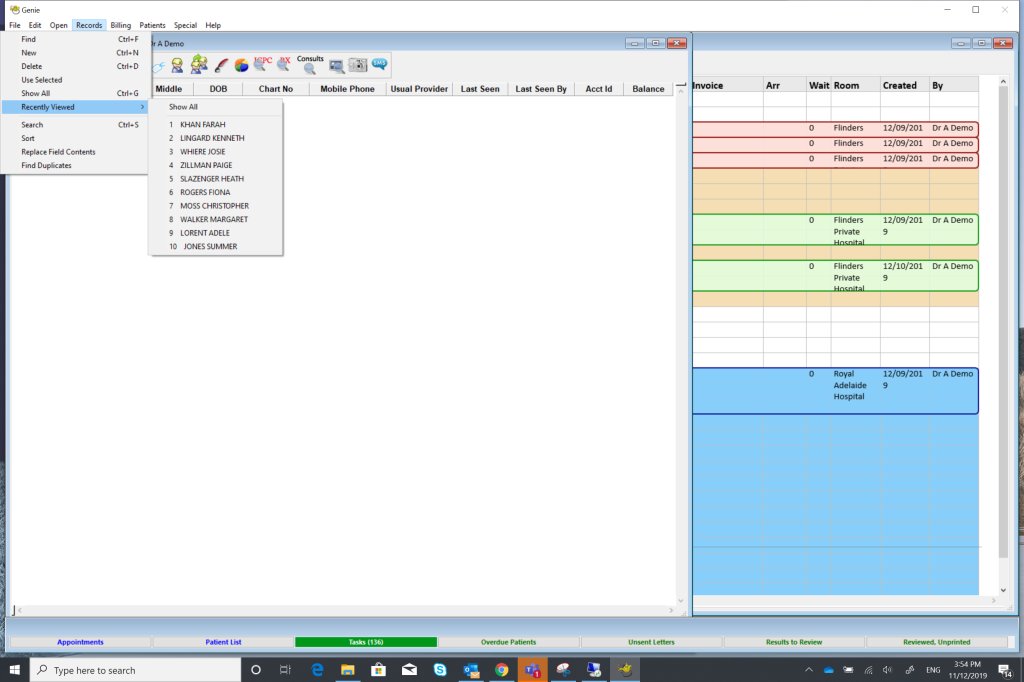Click the RX prescription search icon
This screenshot has width=1024, height=682.
tap(284, 63)
